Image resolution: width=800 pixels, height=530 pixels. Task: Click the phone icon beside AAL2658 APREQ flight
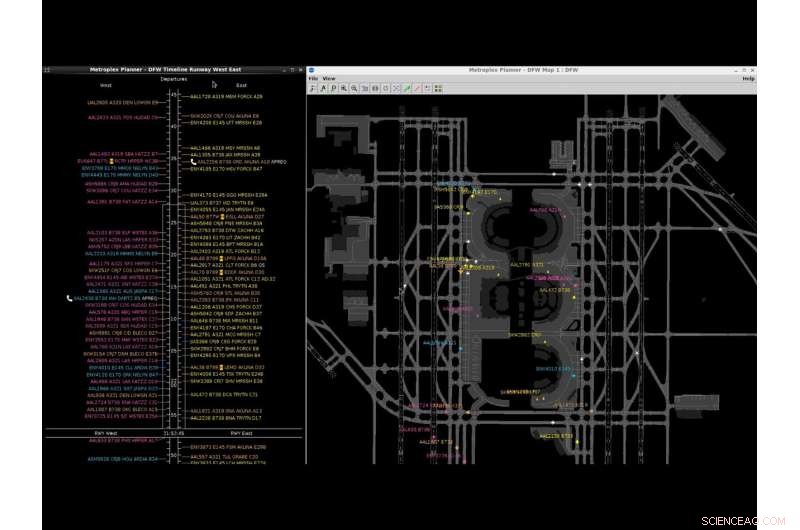point(69,298)
